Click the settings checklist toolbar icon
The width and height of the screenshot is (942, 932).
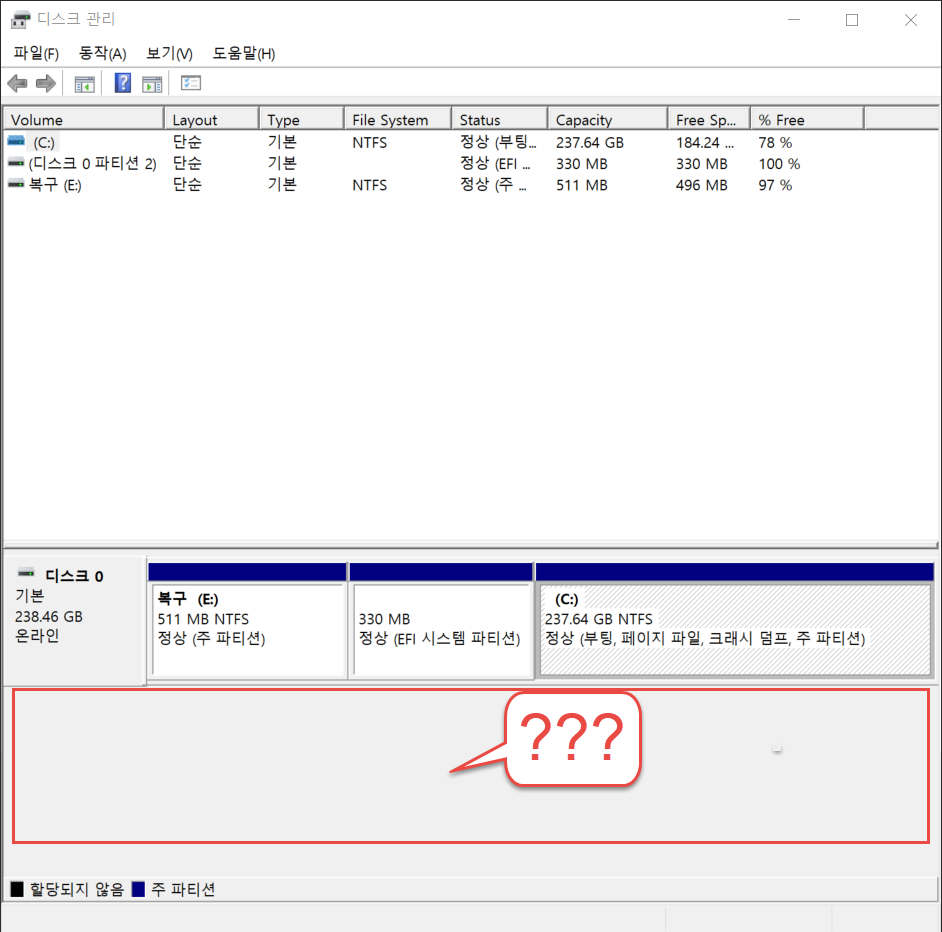191,83
